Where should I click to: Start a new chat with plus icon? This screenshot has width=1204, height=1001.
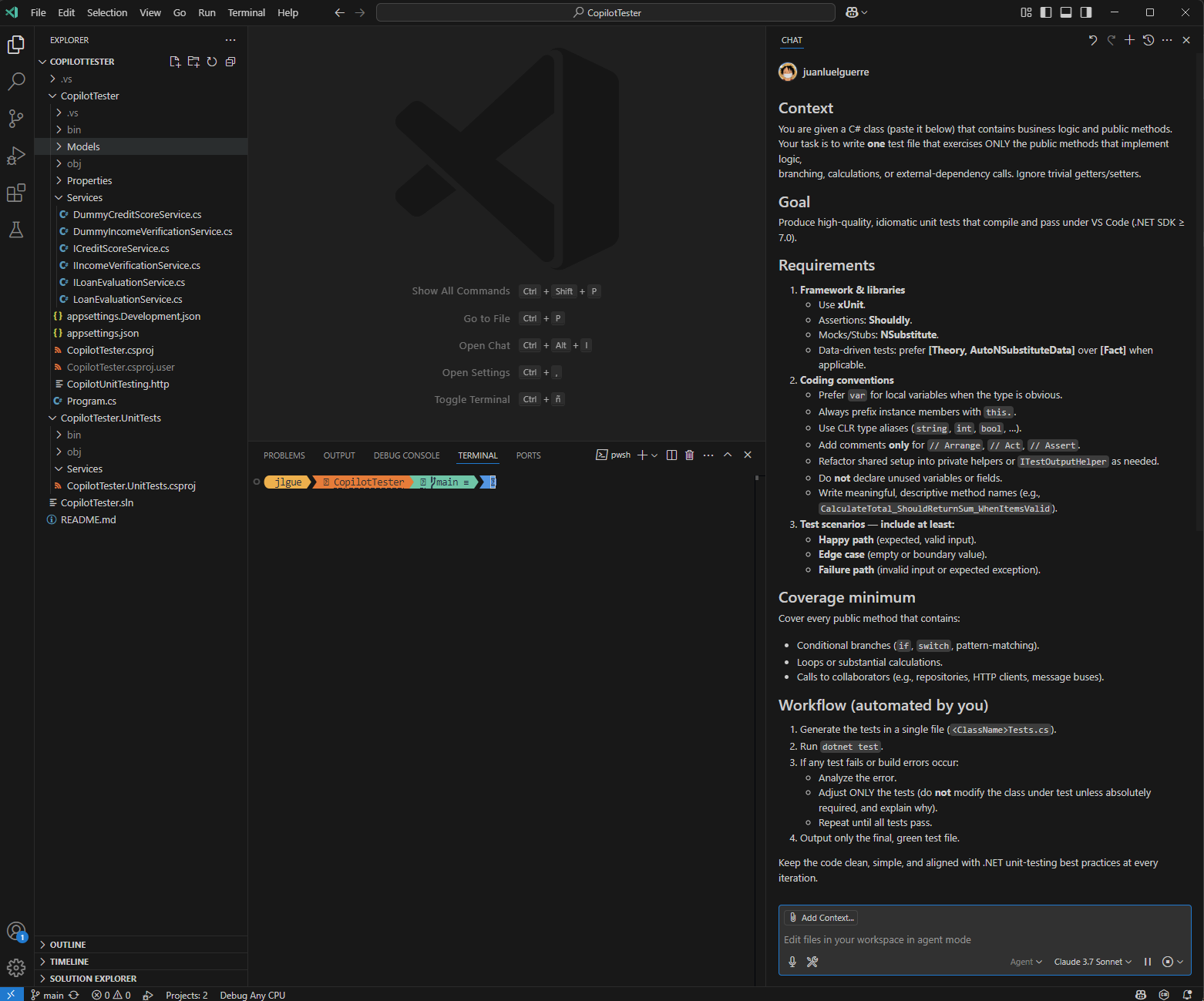click(1129, 40)
